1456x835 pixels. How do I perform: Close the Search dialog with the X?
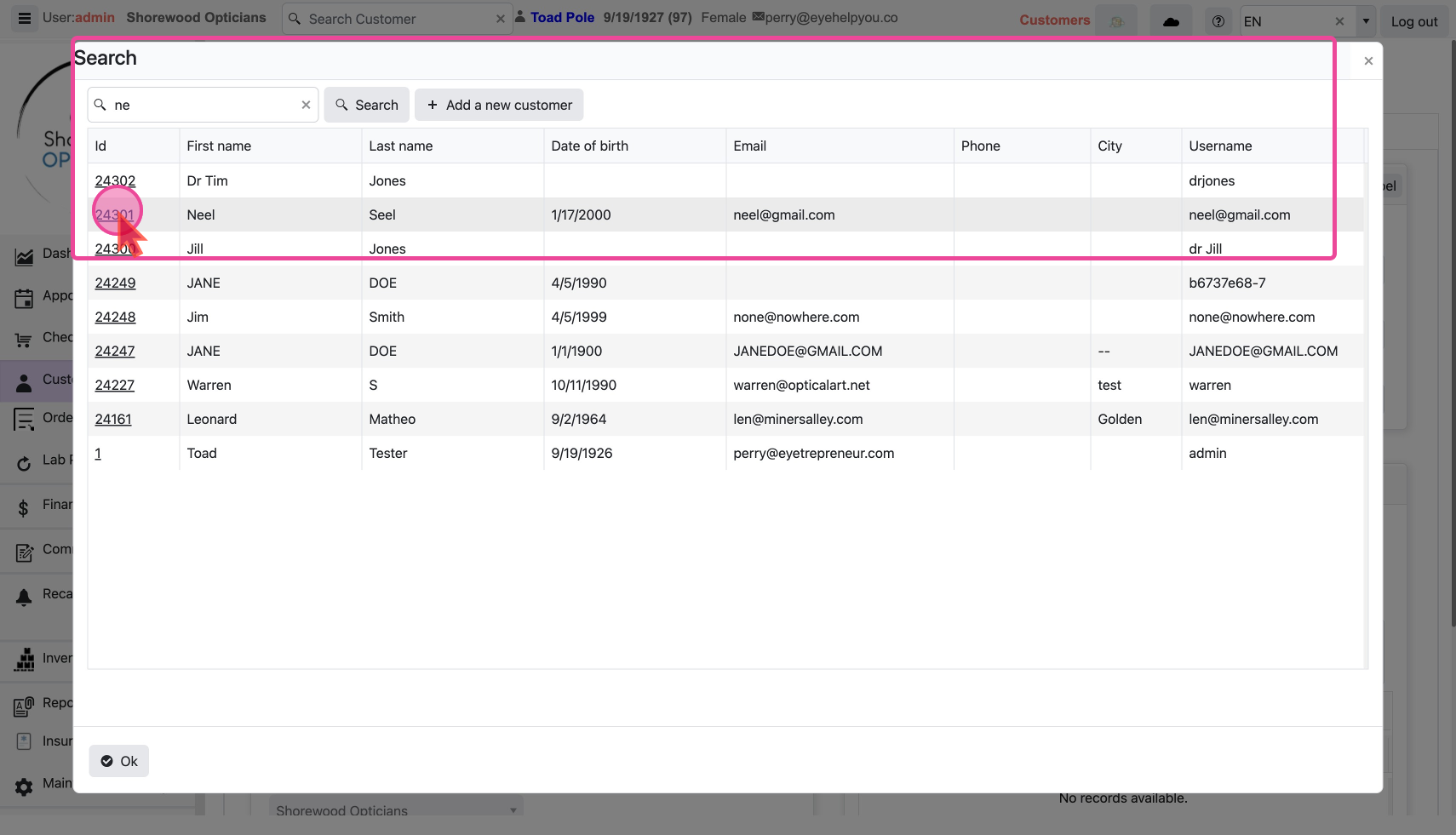coord(1368,61)
